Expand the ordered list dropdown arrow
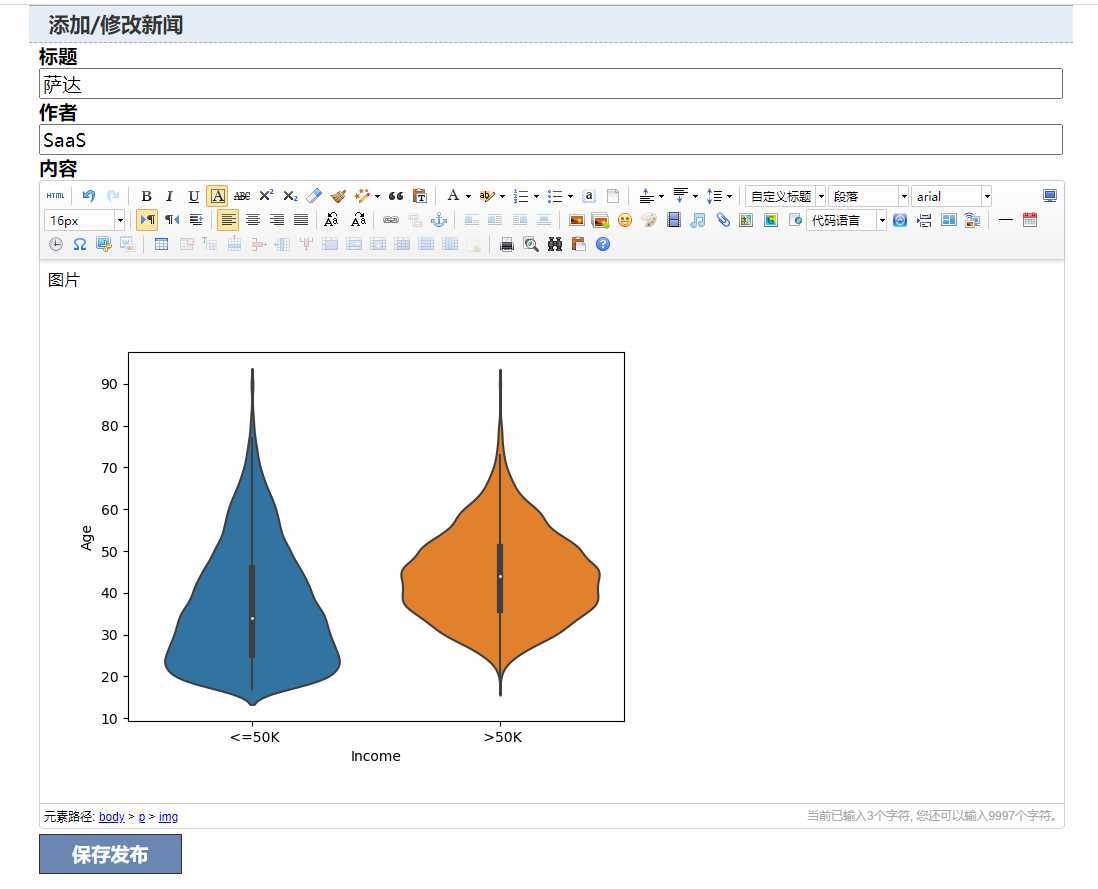1098x889 pixels. [536, 197]
